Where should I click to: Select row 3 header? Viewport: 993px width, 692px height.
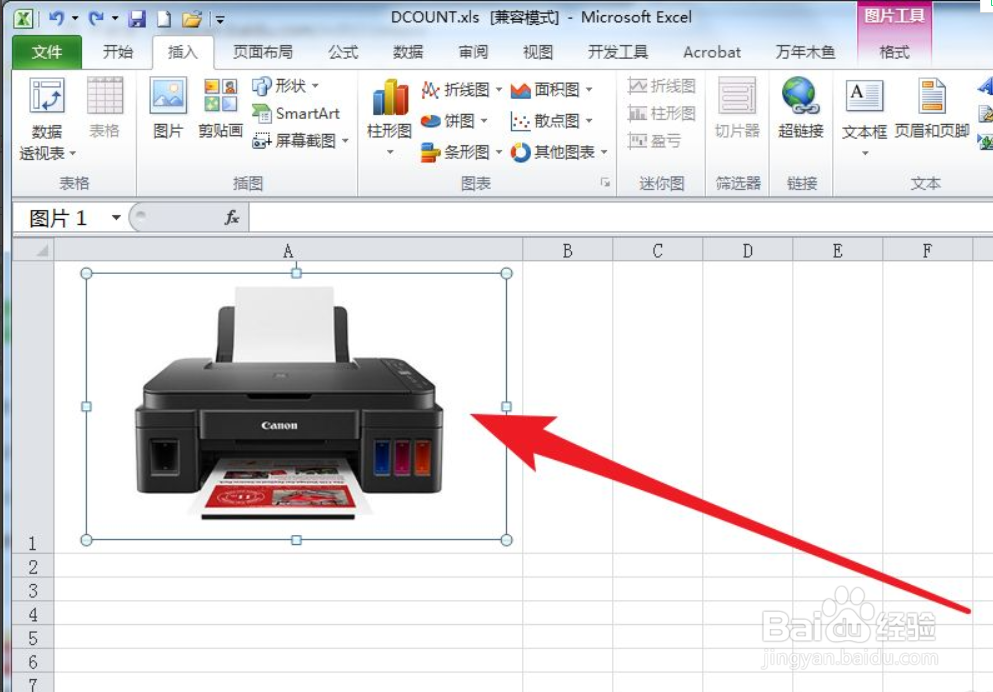tap(33, 589)
